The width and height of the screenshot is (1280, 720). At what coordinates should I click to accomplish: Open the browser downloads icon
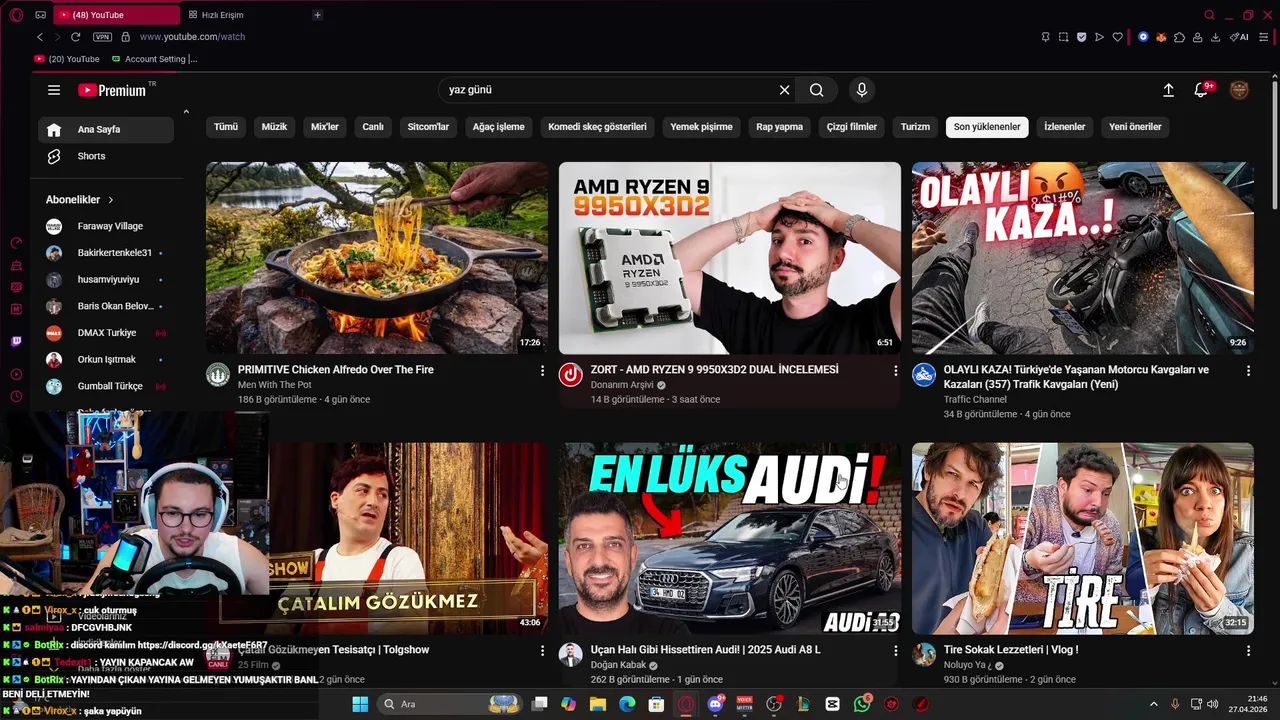click(1215, 37)
